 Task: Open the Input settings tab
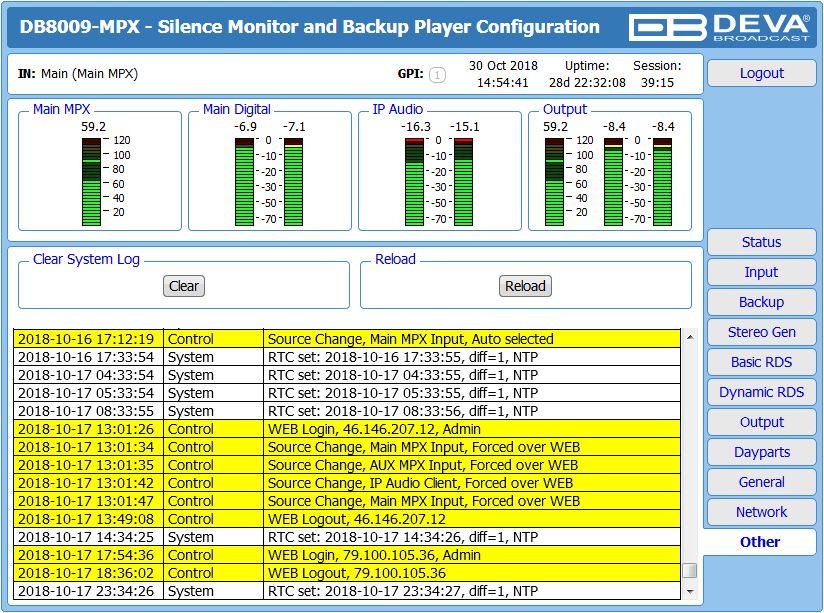coord(761,272)
